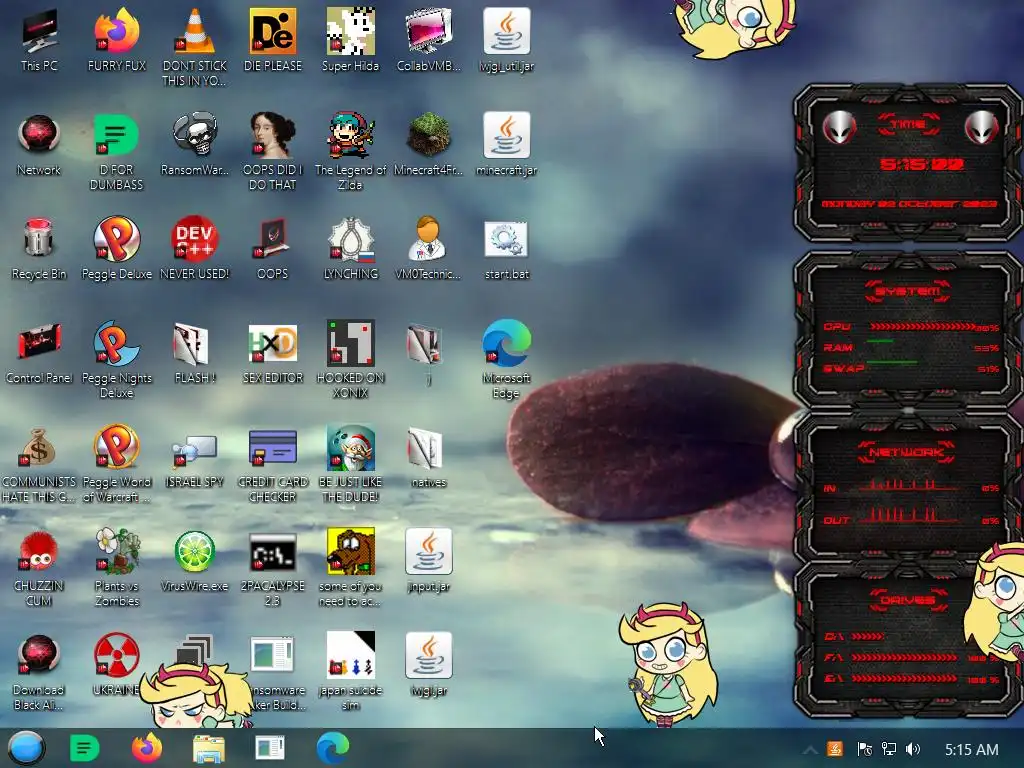Select the Peggle Deluxe shortcut
The image size is (1024, 768).
[117, 249]
